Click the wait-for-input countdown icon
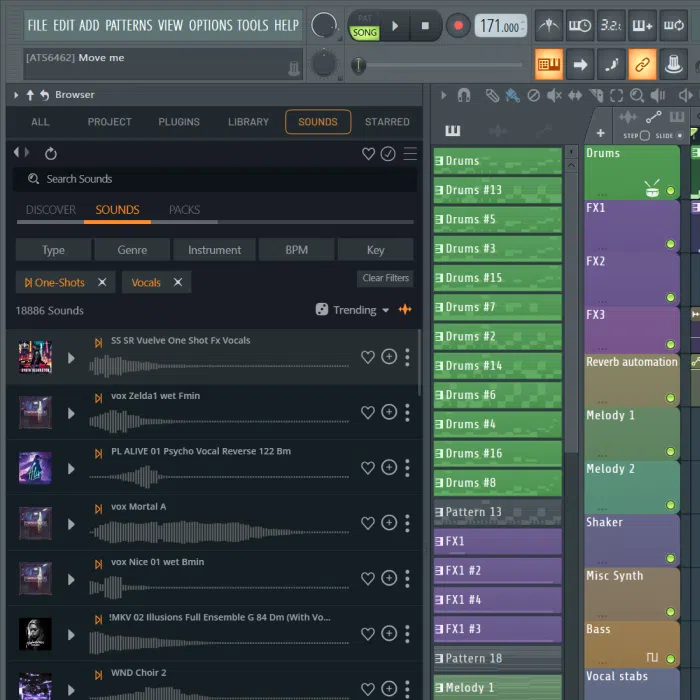 click(580, 25)
